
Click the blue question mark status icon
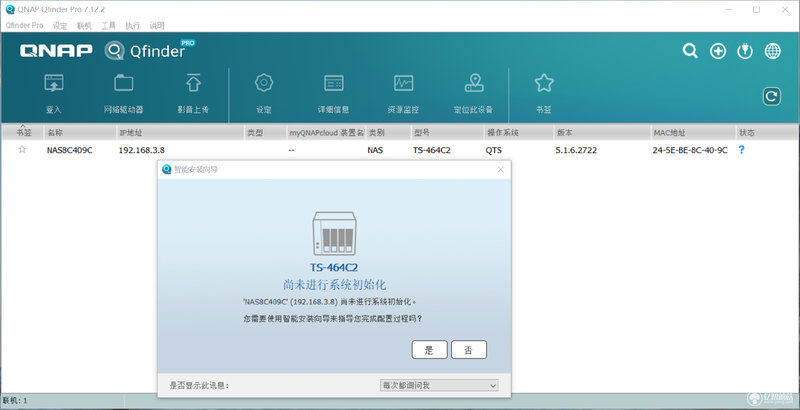[x=741, y=149]
